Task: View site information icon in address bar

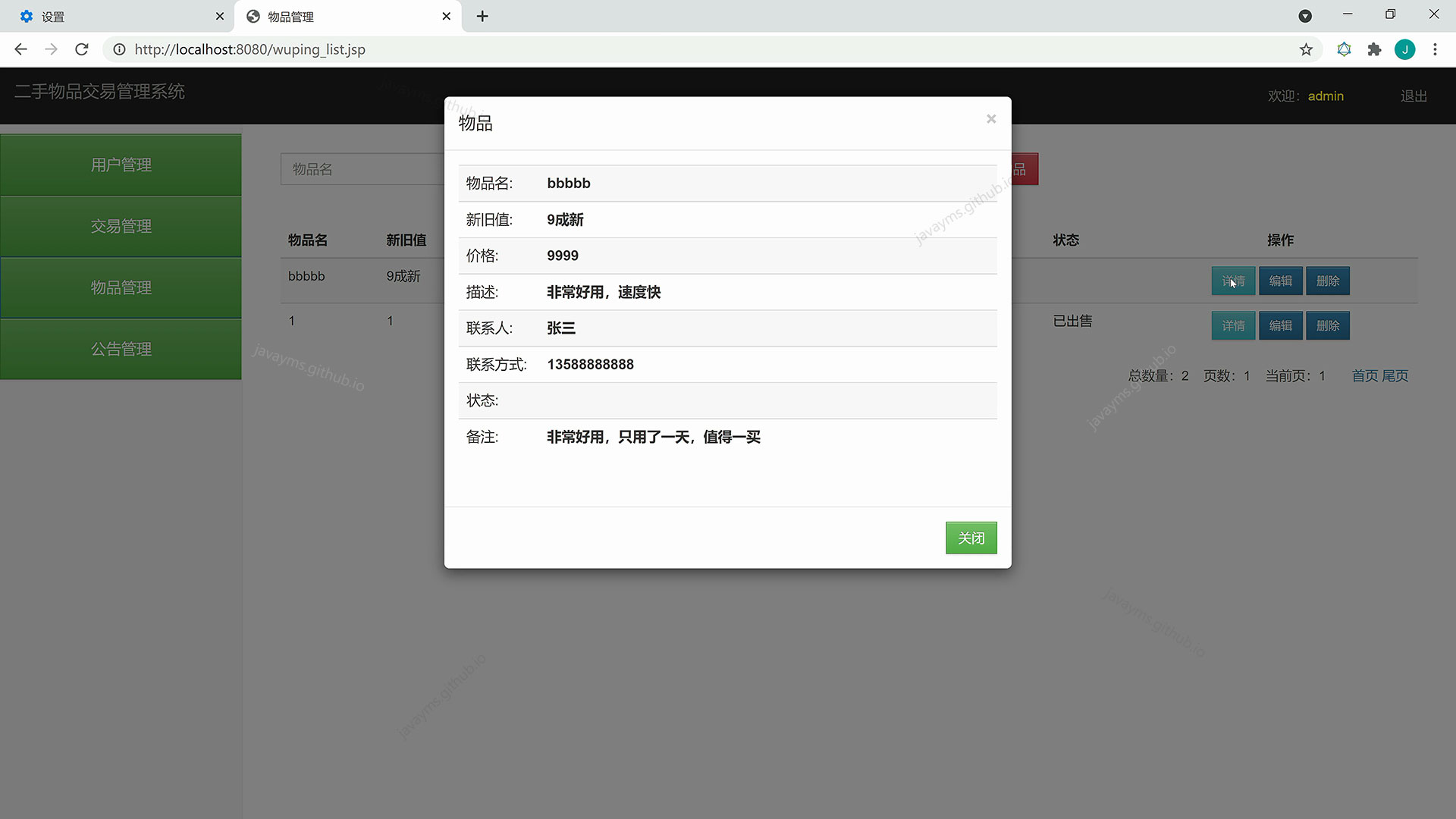Action: [x=119, y=49]
